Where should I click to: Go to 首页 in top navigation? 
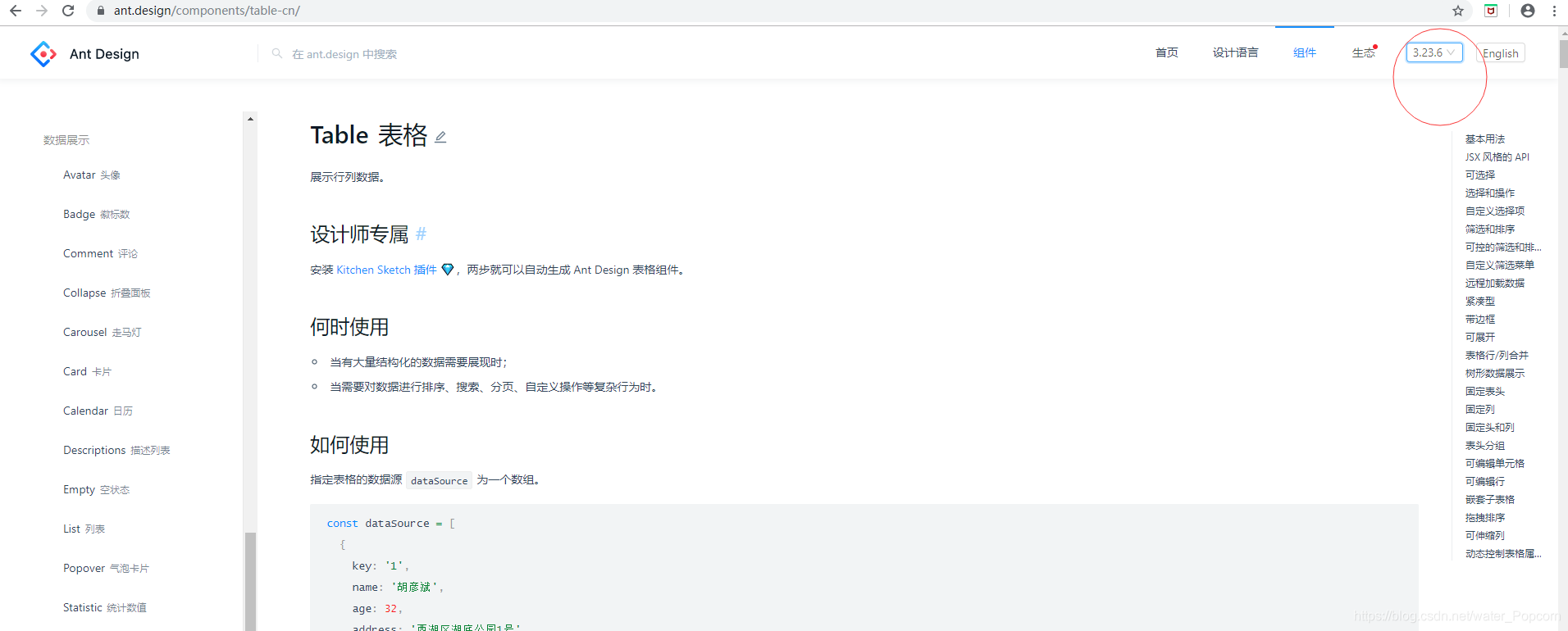[1167, 52]
